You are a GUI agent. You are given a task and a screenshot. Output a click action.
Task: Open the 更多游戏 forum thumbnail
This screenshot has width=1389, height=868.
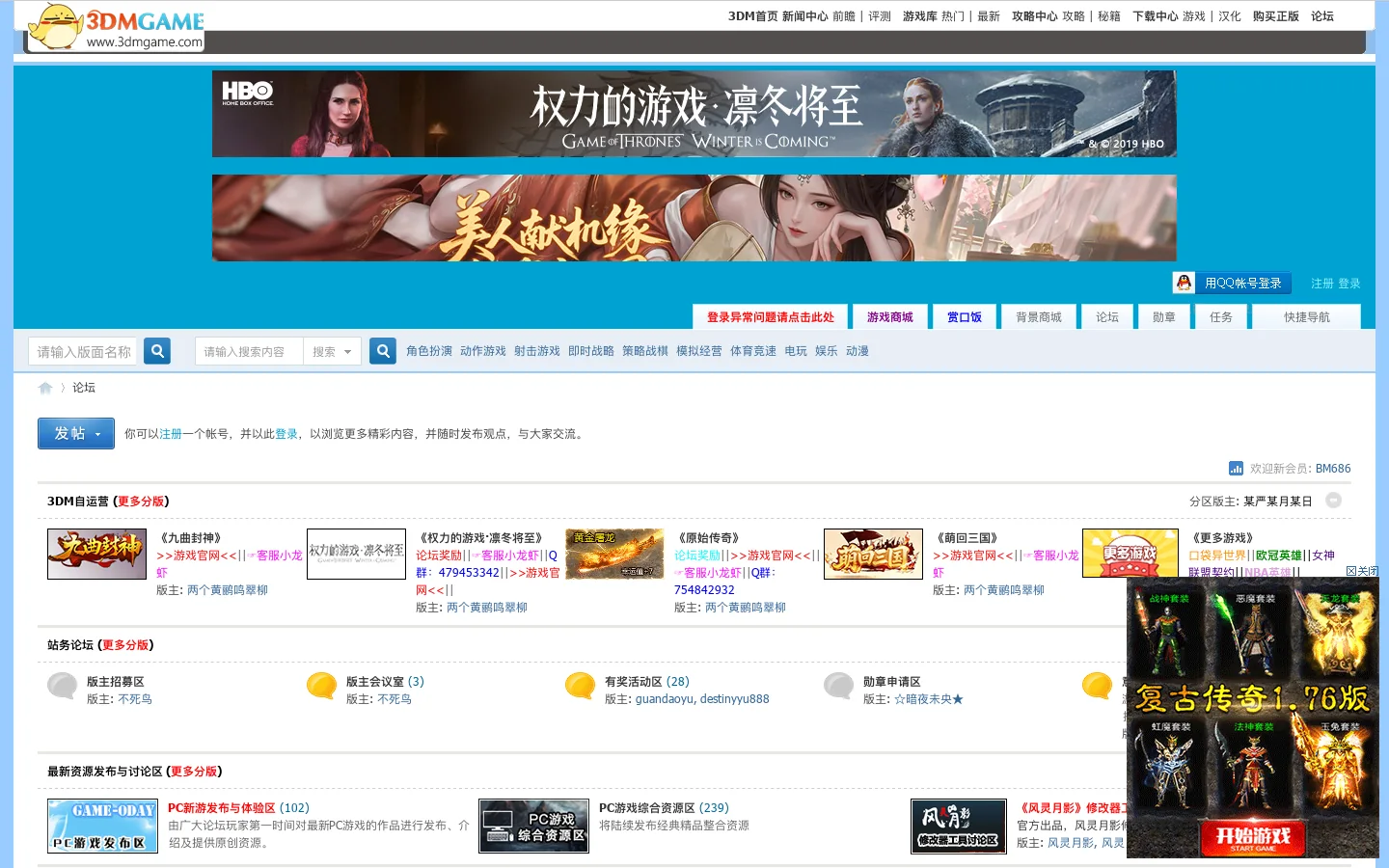[1130, 554]
